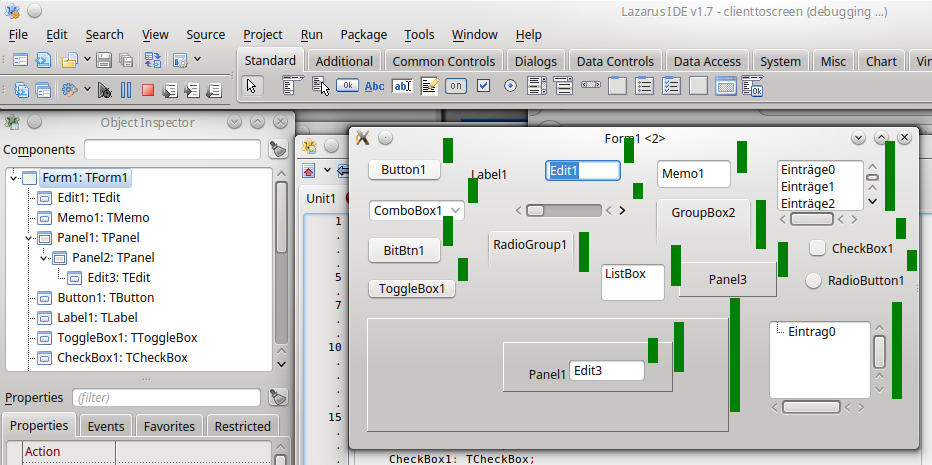Click the BitBtn1 button on the form
The width and height of the screenshot is (932, 465).
point(404,250)
